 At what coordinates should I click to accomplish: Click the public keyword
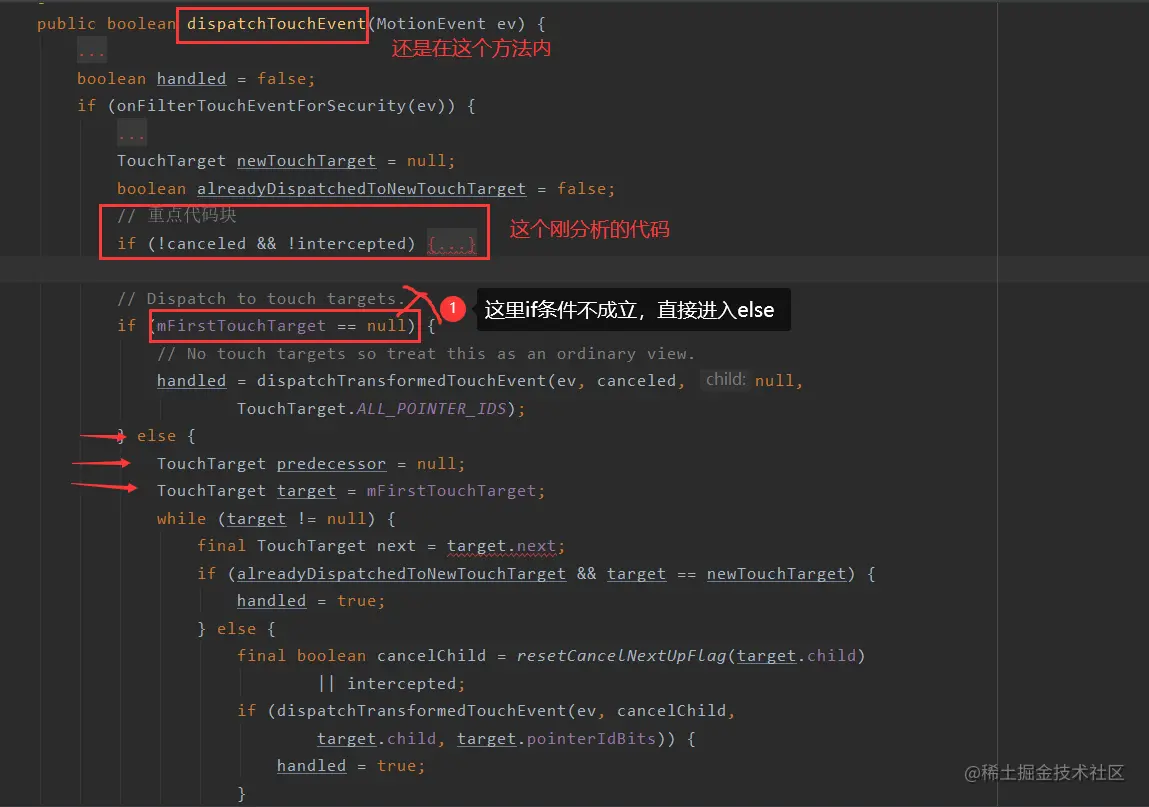tap(66, 23)
